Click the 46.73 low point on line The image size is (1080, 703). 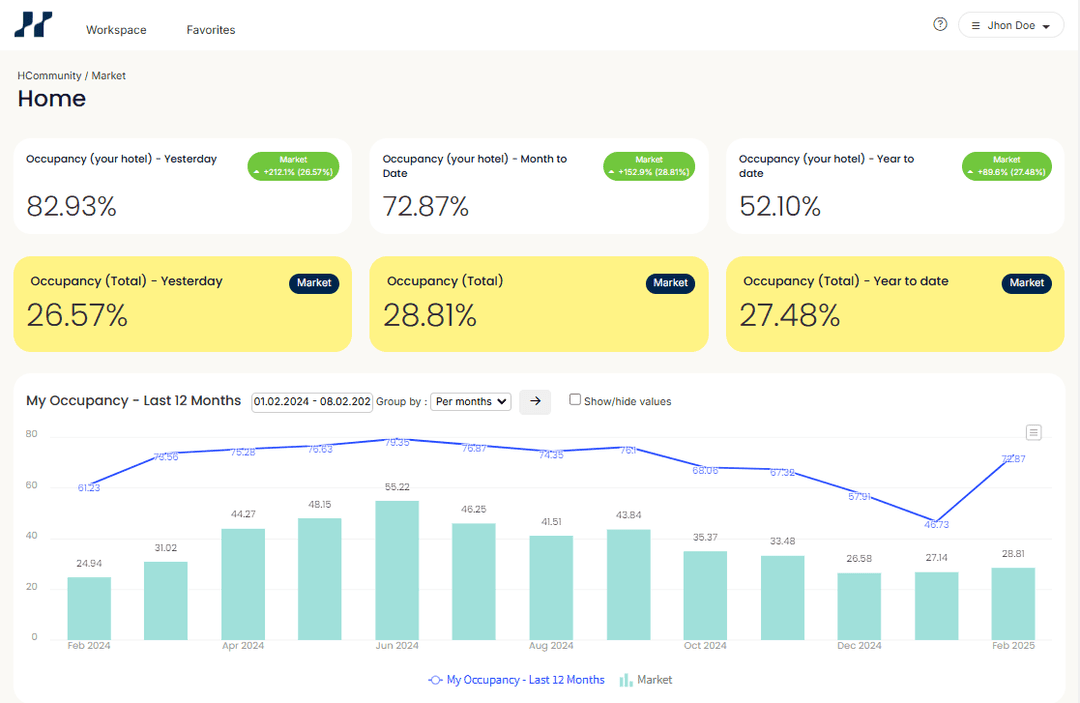[x=937, y=520]
